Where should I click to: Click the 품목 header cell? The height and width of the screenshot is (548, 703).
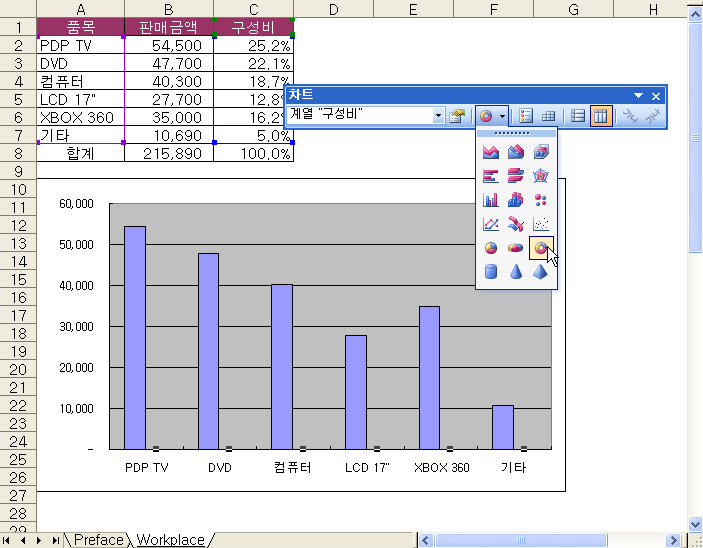pos(80,27)
